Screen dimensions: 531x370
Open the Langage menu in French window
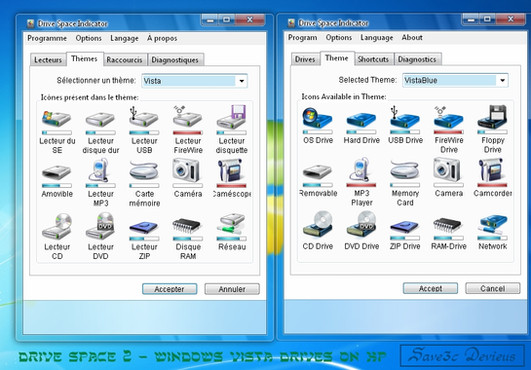coord(124,39)
